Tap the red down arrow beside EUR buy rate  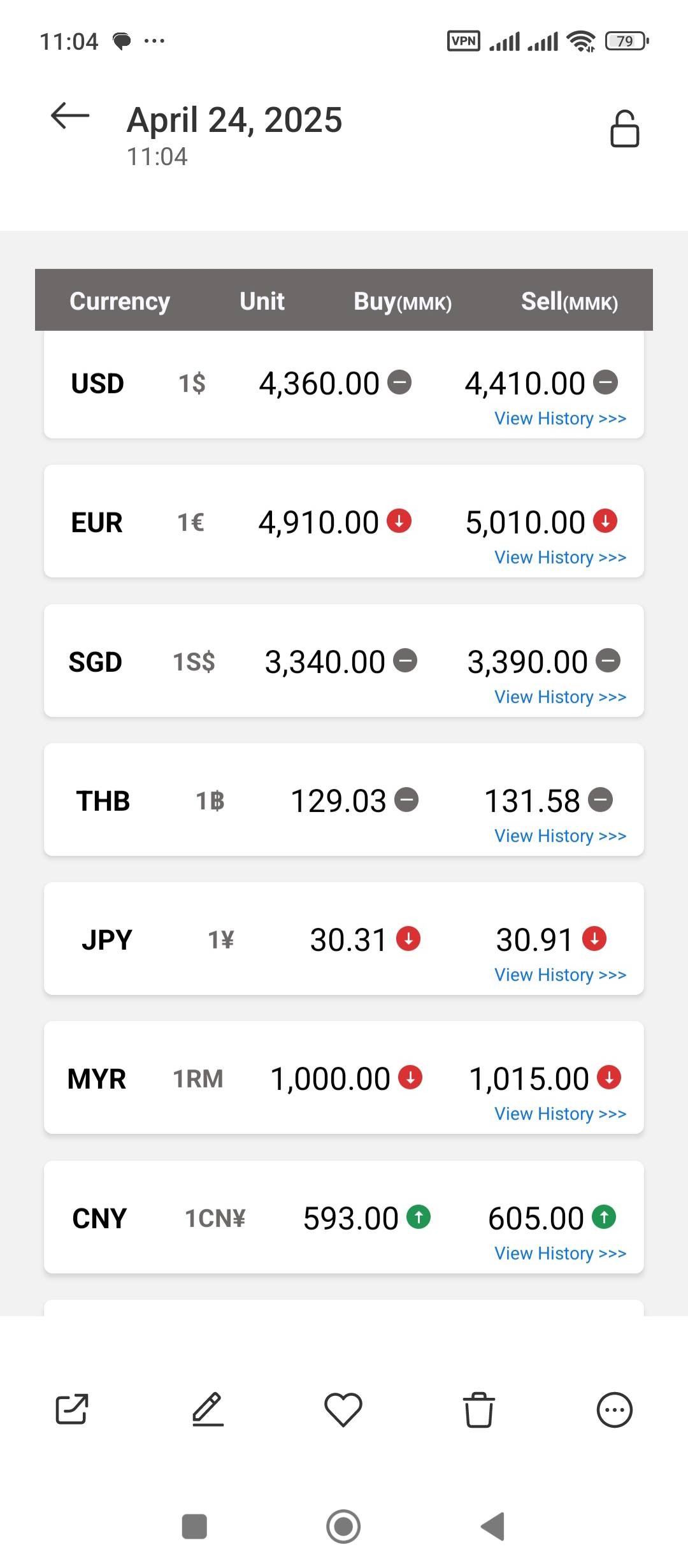point(399,521)
